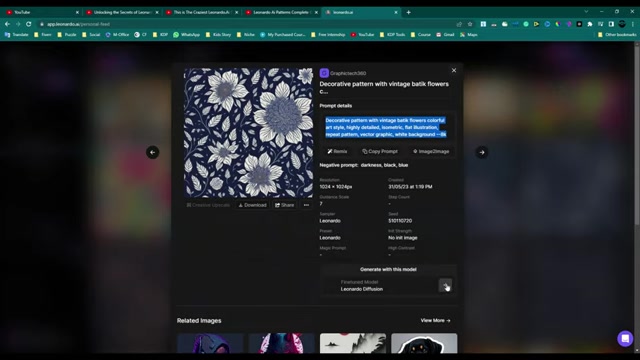The image size is (640, 360).
Task: Switch to Leonardo Ai Patterns Complete tab
Action: [x=281, y=12]
